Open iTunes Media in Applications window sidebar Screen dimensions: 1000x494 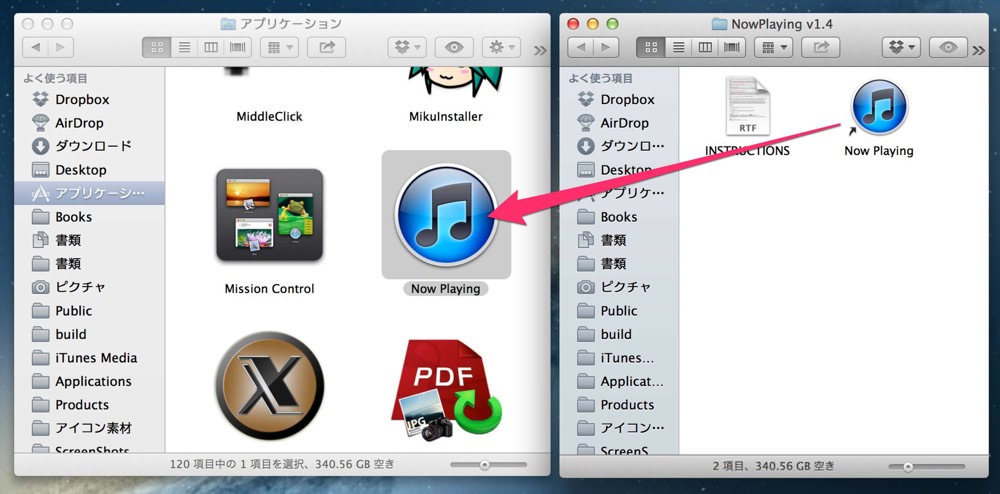pyautogui.click(x=96, y=358)
